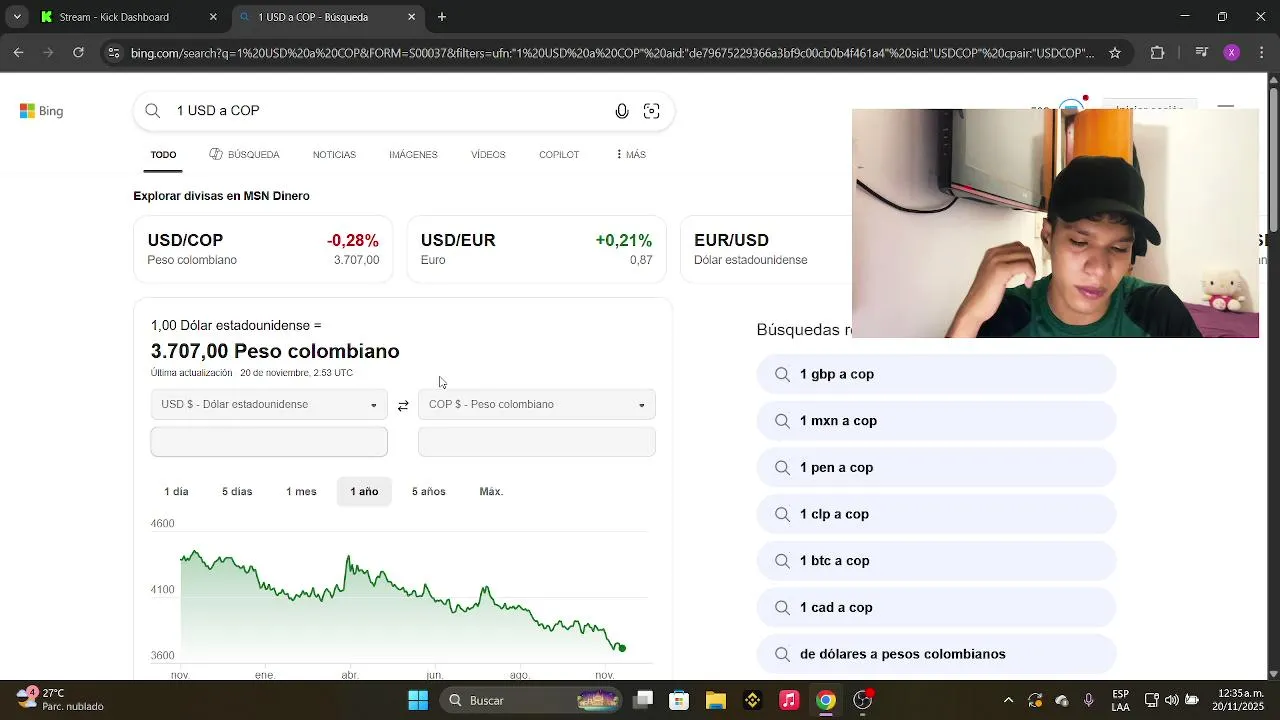Open Chrome extensions puzzle icon
The image size is (1280, 720).
(x=1158, y=53)
